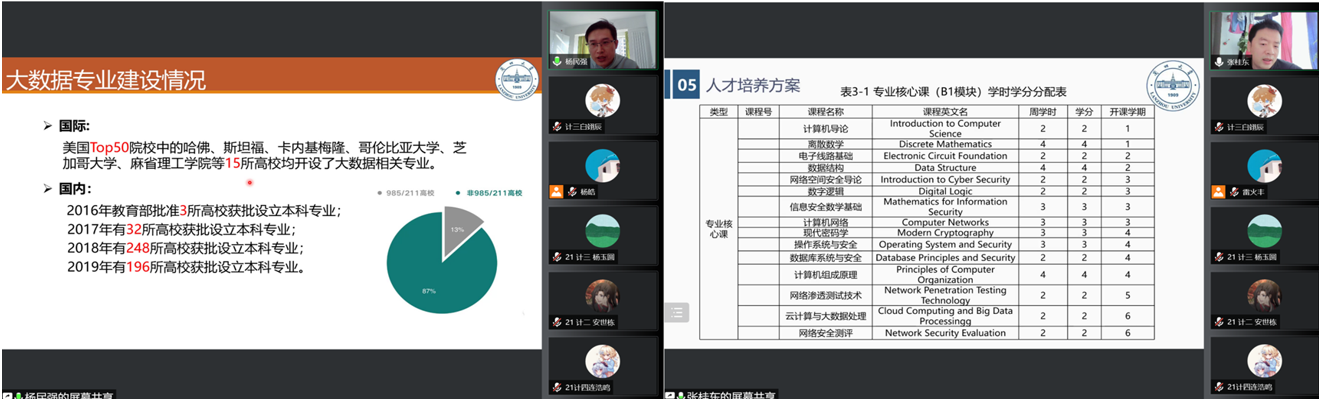This screenshot has height=399, width=1319.
Task: Open the sidebar list icon beside the table slide
Action: click(x=677, y=313)
